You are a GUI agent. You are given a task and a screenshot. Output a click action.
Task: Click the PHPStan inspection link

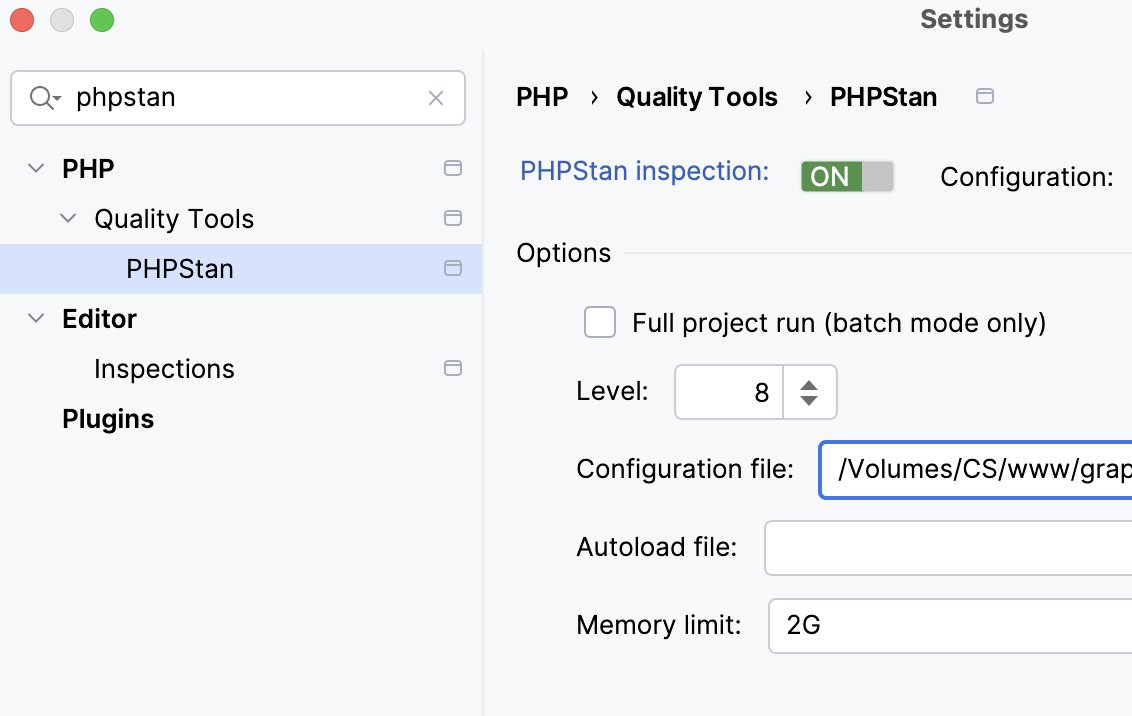(645, 171)
